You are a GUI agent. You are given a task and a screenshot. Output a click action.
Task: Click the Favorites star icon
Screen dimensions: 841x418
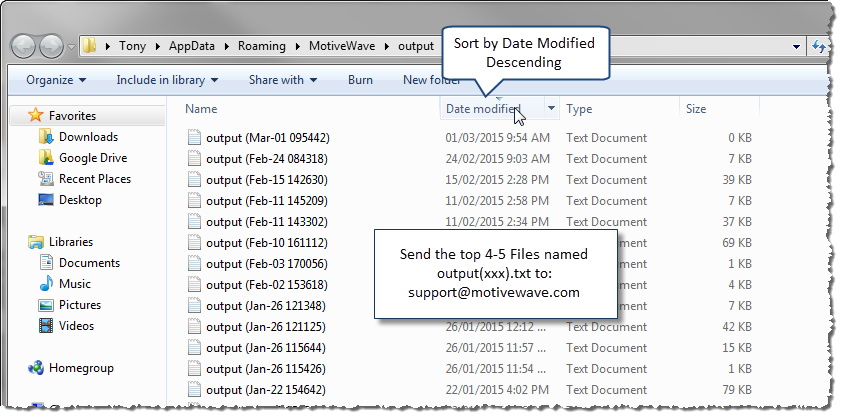[35, 115]
